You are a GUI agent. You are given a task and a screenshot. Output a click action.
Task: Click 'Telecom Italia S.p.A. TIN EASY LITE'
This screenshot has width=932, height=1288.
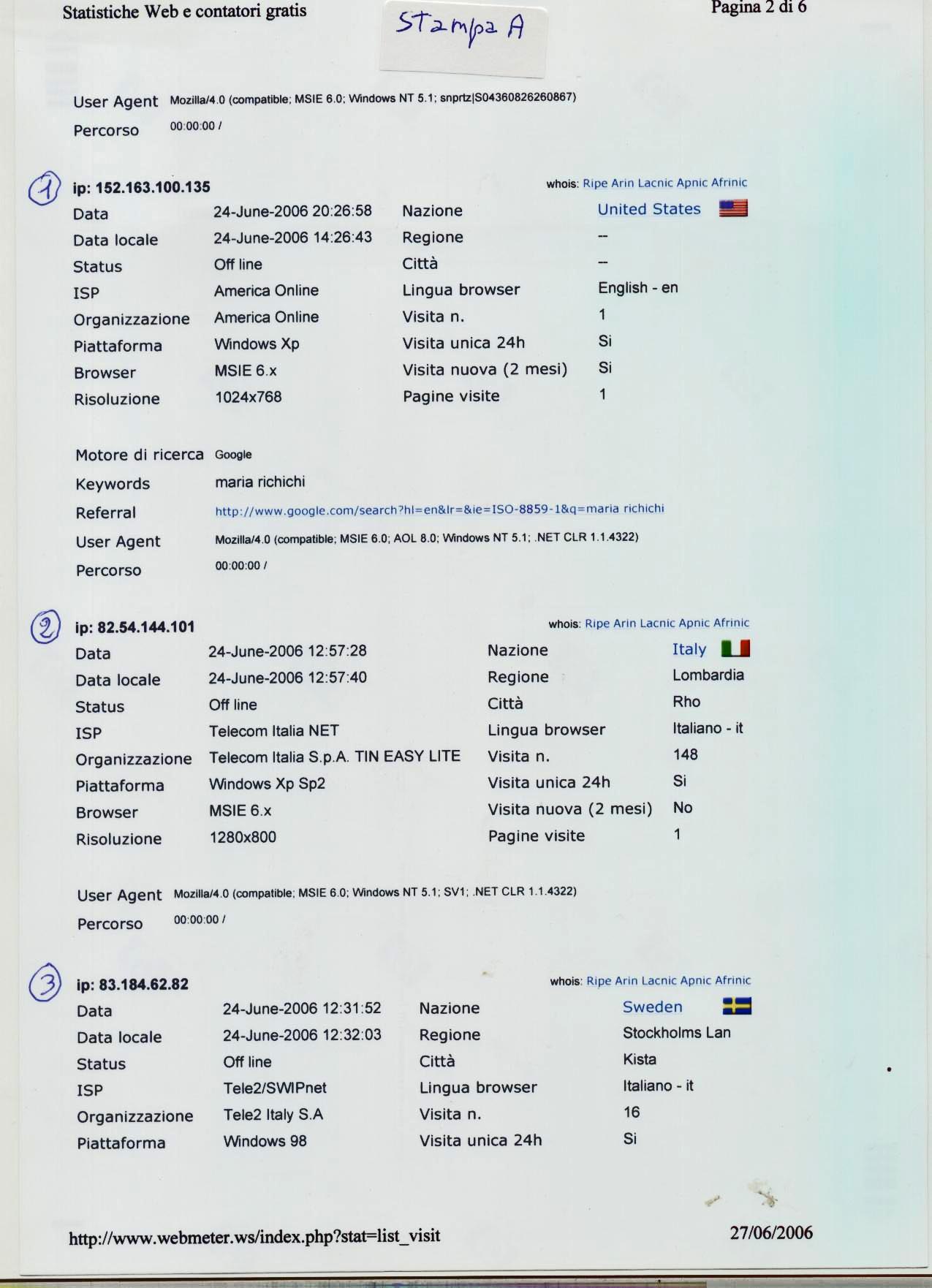[335, 757]
